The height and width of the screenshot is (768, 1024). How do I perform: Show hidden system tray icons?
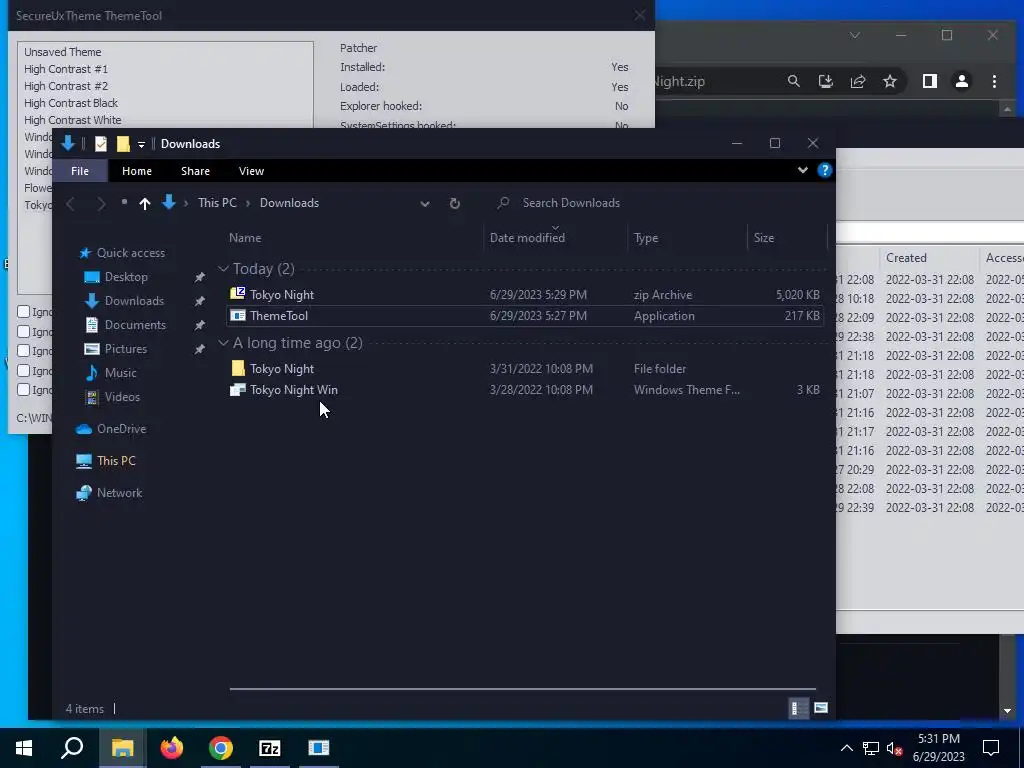point(846,748)
